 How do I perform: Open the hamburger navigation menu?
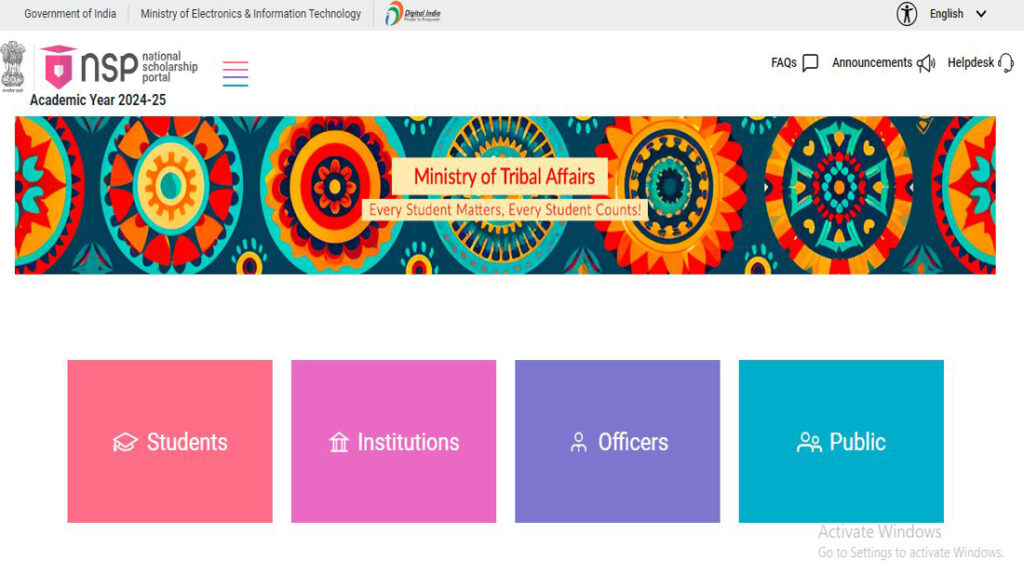point(235,73)
